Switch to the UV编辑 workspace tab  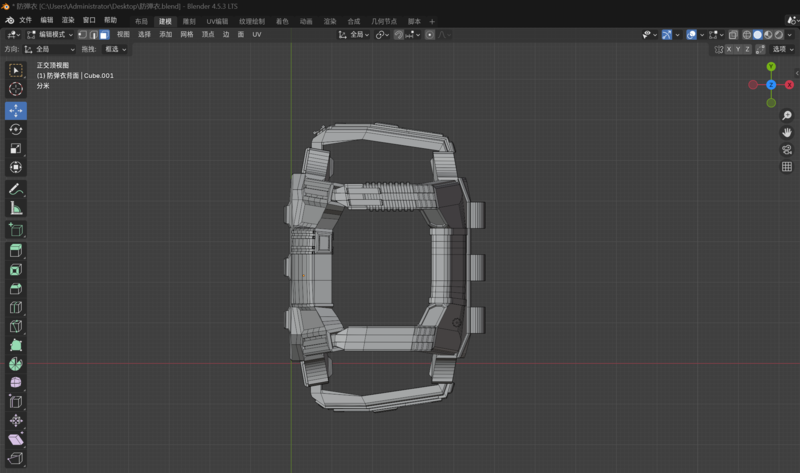tap(217, 20)
